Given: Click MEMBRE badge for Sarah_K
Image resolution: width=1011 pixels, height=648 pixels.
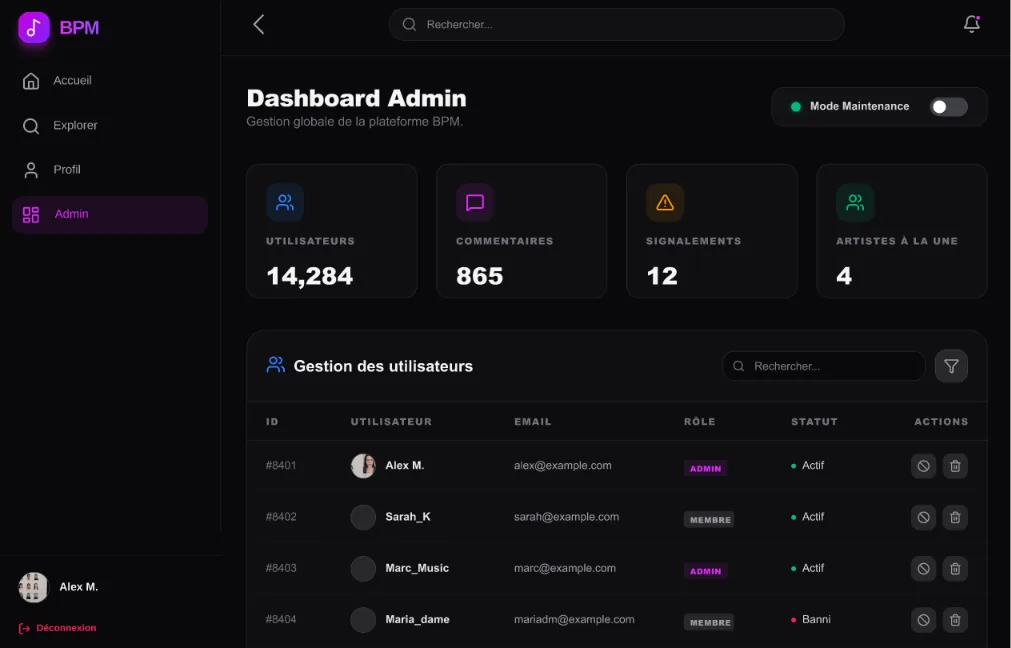Looking at the screenshot, I should pyautogui.click(x=709, y=520).
